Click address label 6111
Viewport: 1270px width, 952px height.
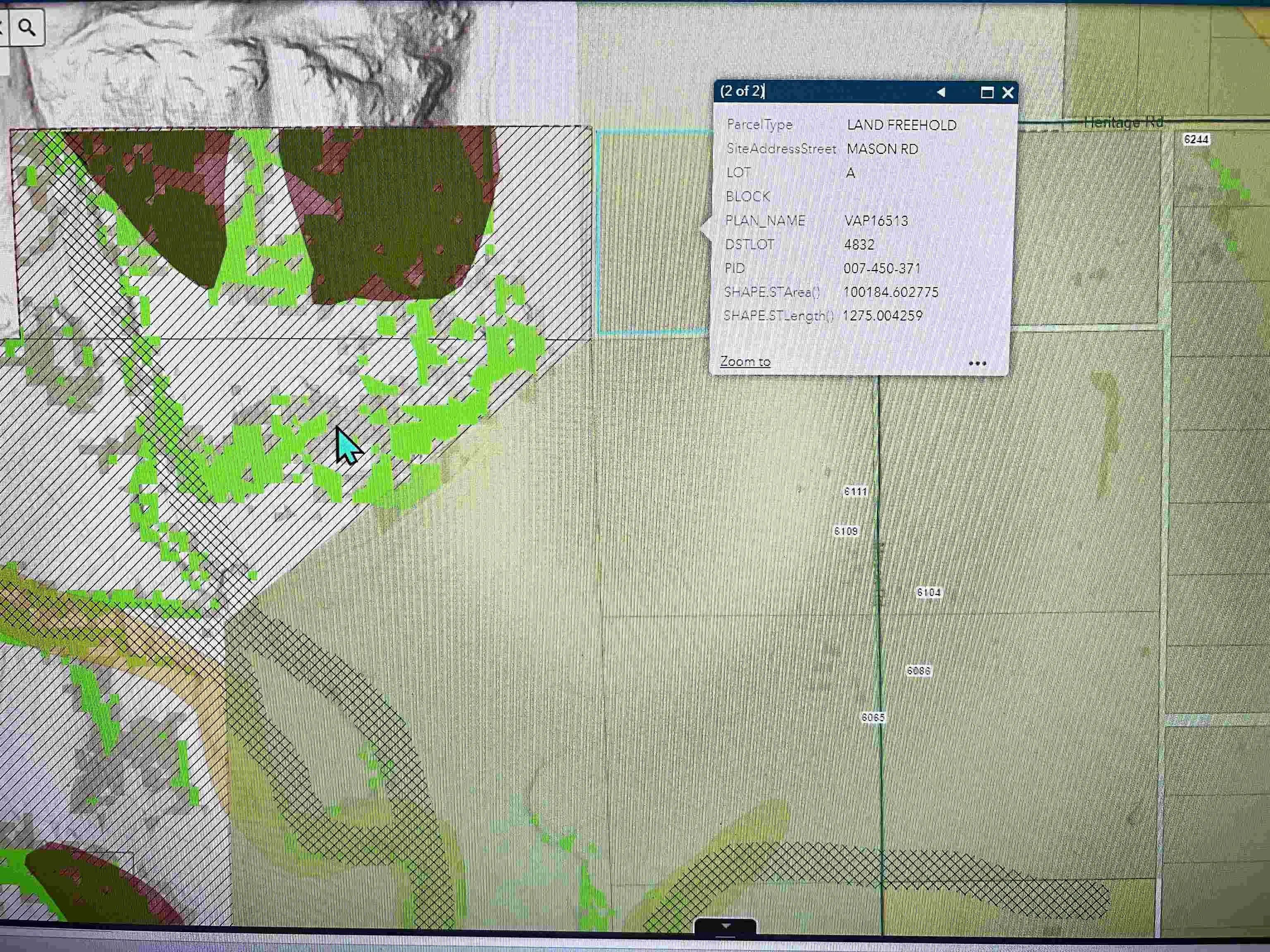(855, 491)
